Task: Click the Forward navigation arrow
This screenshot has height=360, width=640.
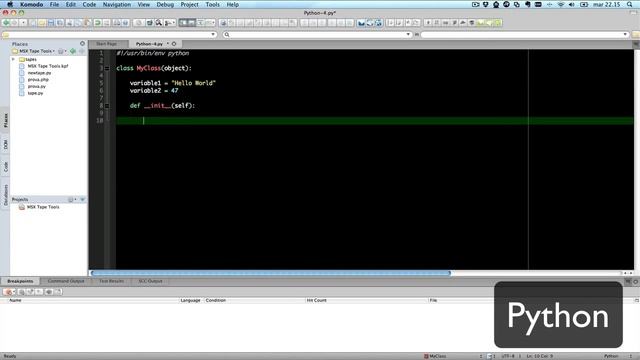Action: [15, 23]
